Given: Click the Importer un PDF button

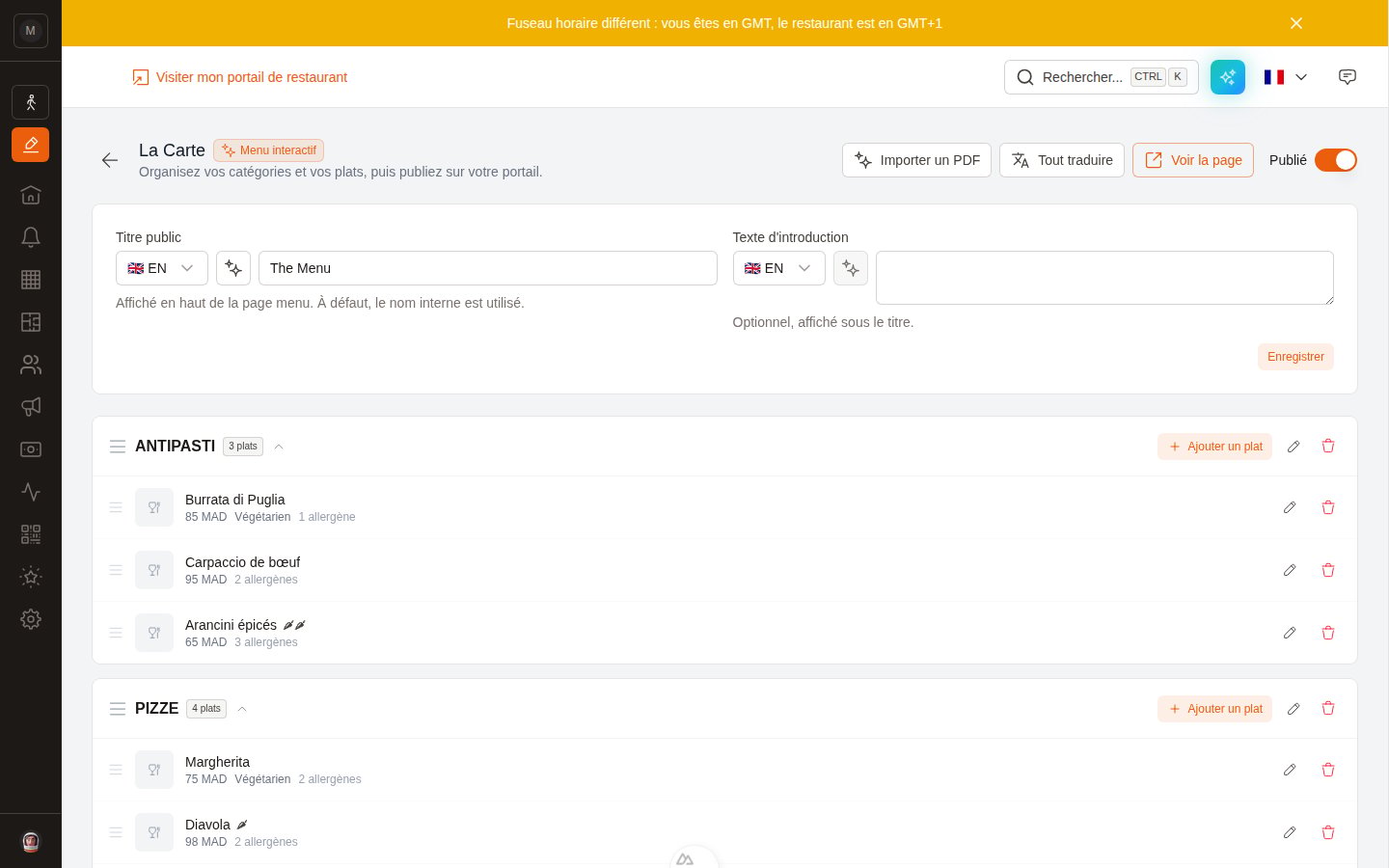Looking at the screenshot, I should pos(916,160).
